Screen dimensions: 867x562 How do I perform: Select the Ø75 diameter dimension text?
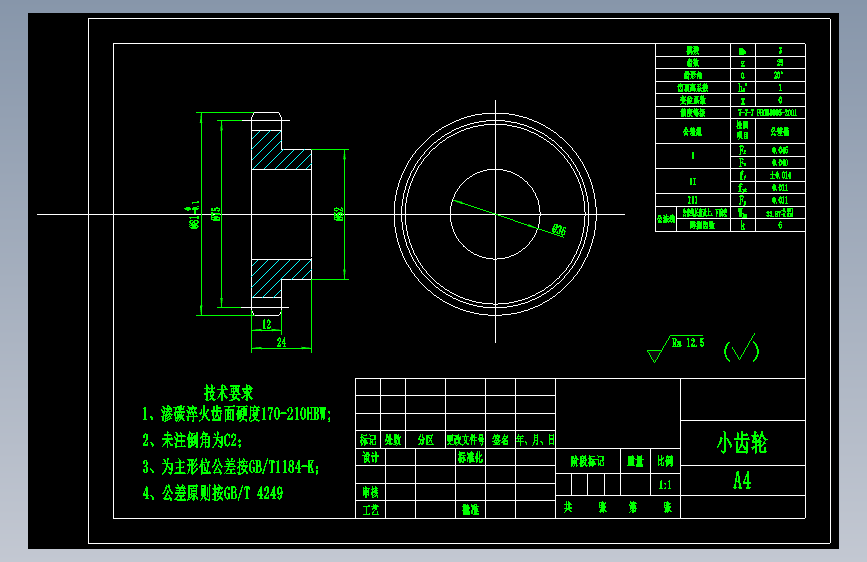(216, 214)
